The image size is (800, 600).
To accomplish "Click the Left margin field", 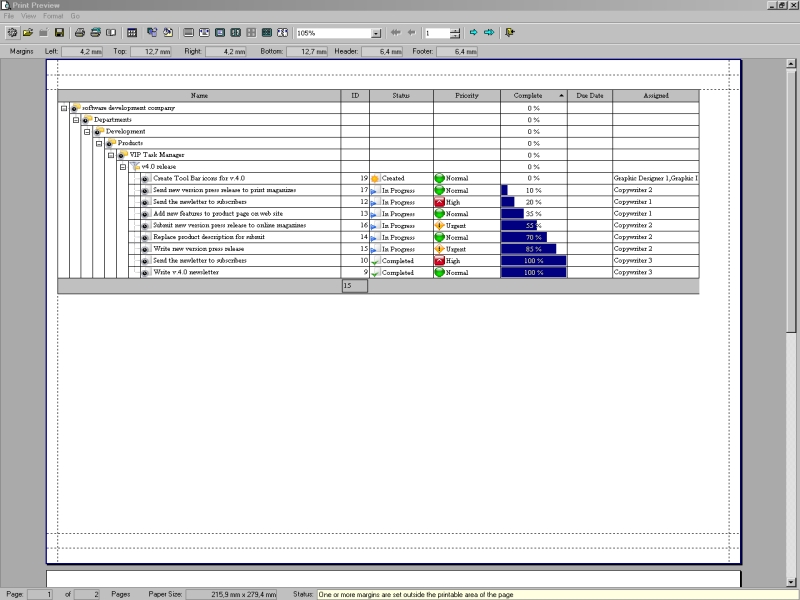I will (82, 52).
